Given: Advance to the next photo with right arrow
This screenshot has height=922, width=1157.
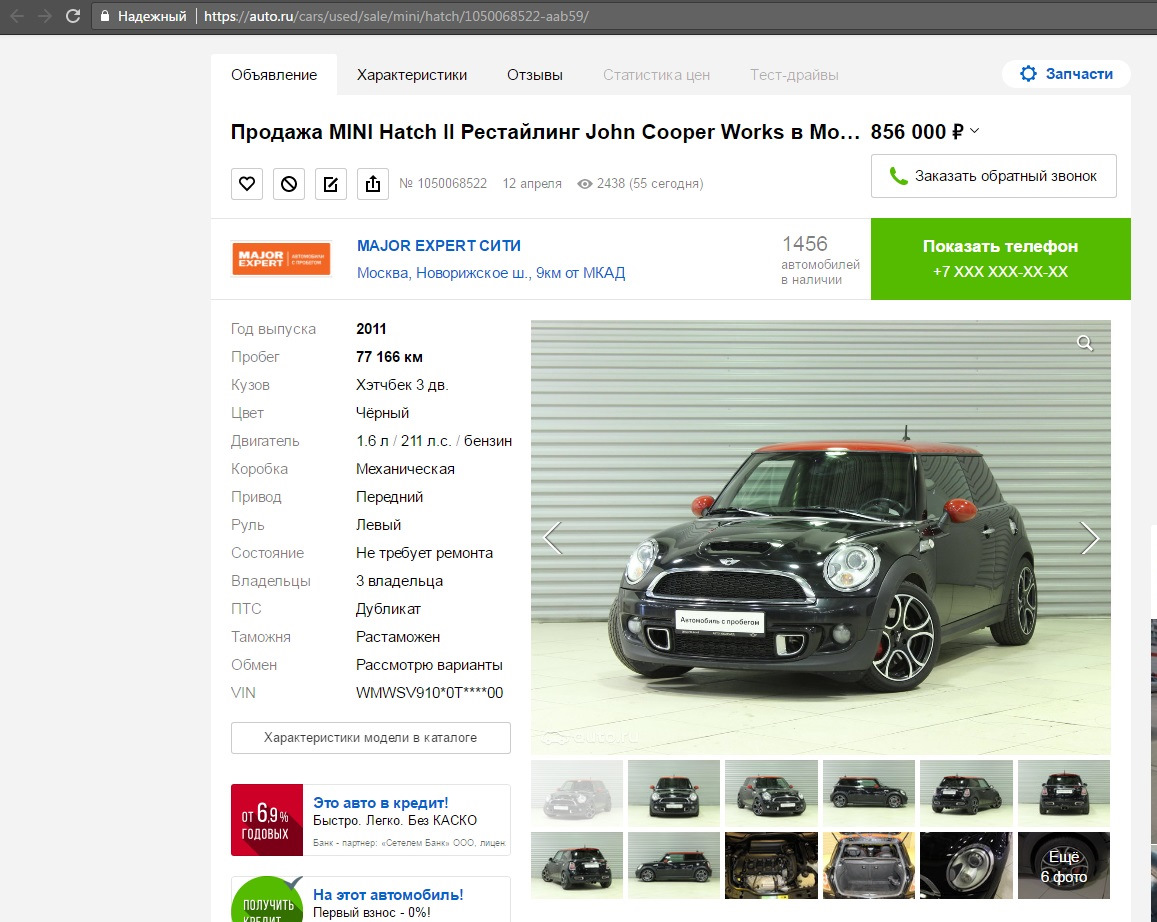Looking at the screenshot, I should (1091, 537).
